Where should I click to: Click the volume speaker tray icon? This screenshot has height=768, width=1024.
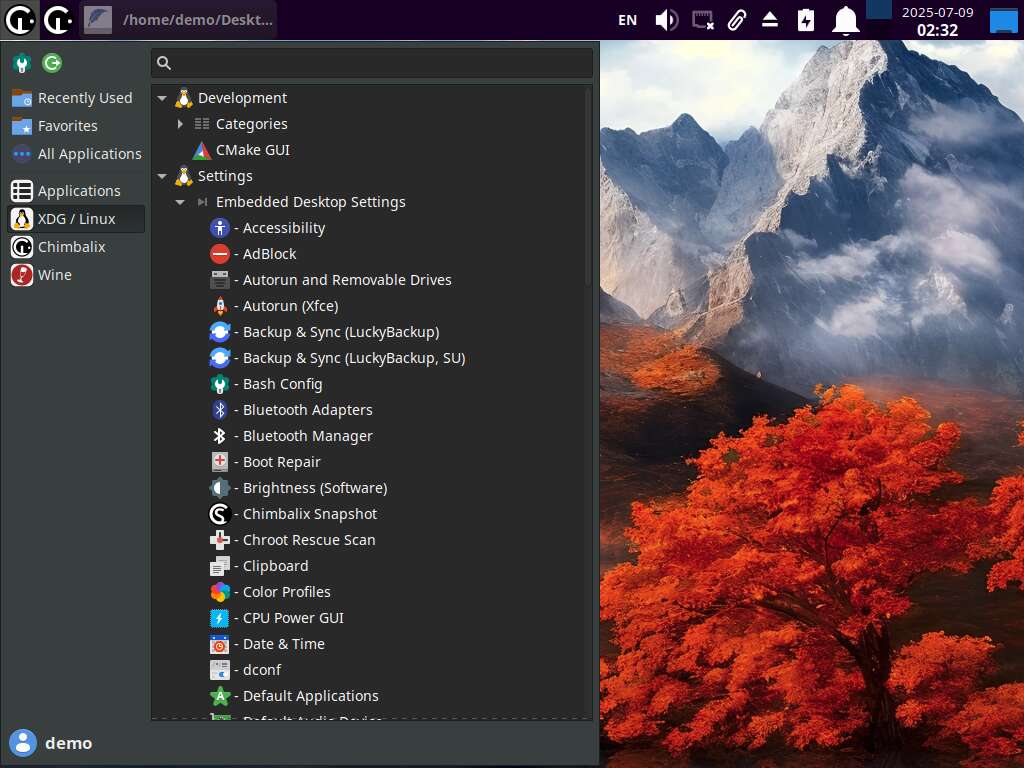click(666, 20)
